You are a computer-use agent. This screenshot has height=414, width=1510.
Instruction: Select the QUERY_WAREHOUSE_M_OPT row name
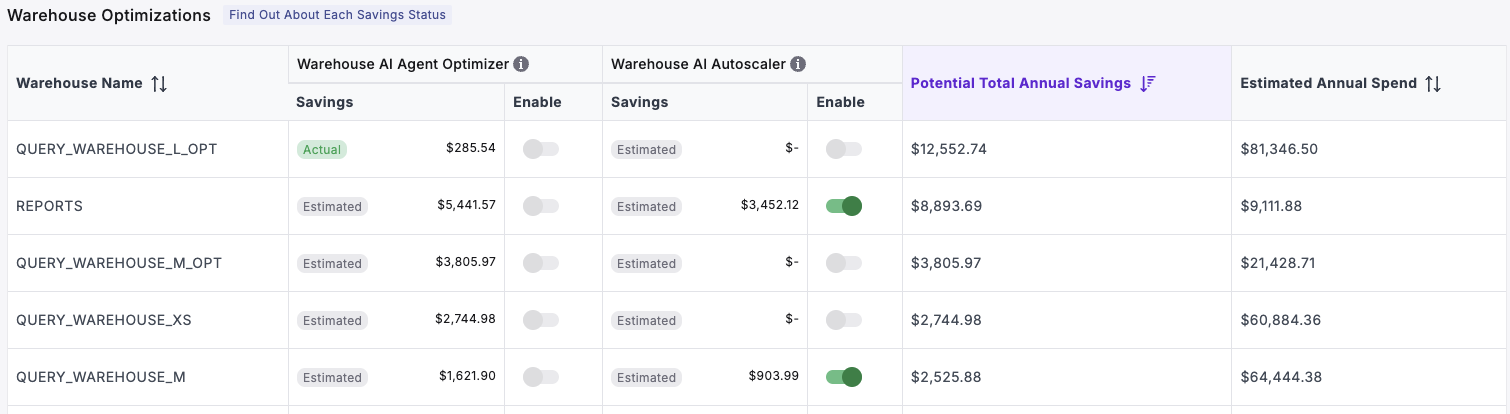(x=119, y=263)
